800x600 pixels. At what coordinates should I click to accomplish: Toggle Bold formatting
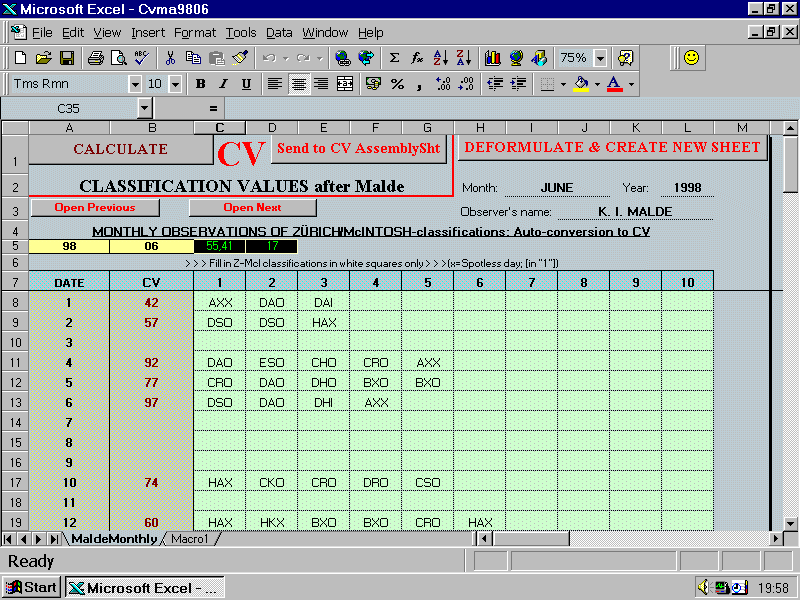click(200, 84)
